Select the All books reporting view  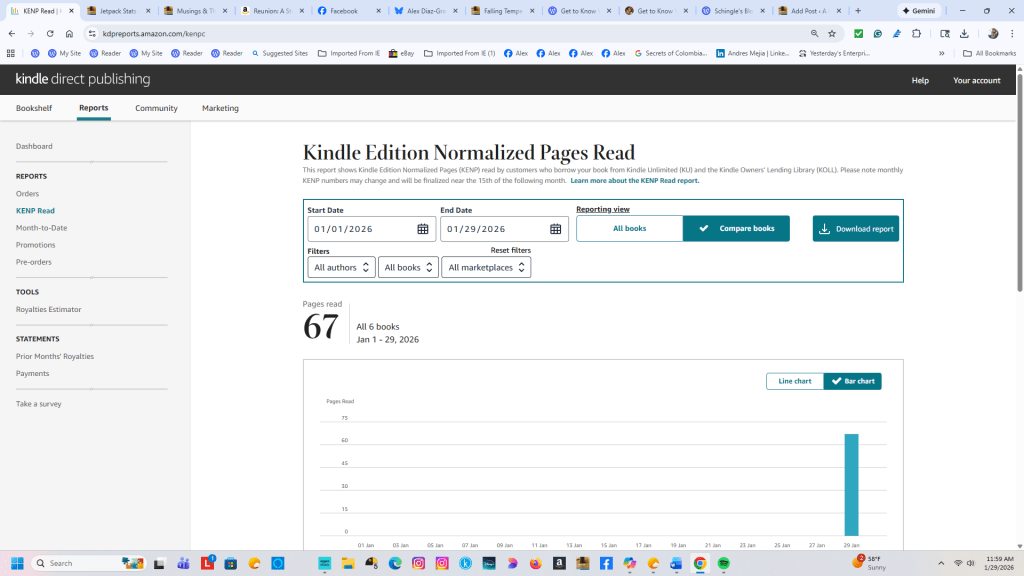point(629,229)
